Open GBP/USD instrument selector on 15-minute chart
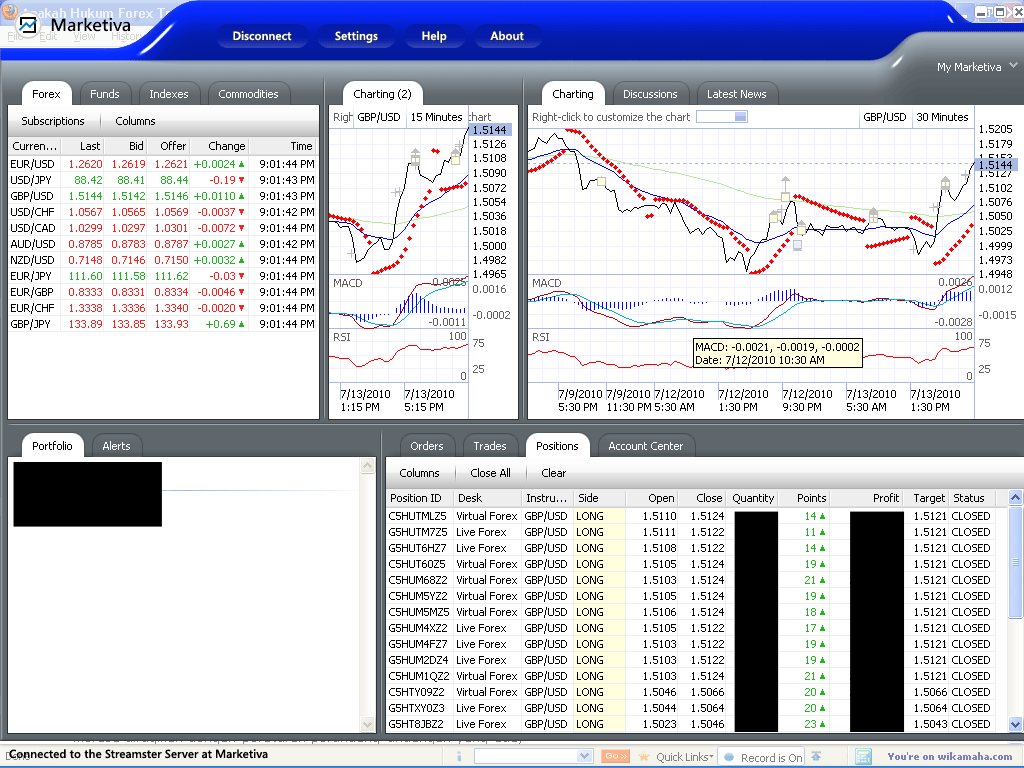Image resolution: width=1024 pixels, height=768 pixels. click(379, 117)
